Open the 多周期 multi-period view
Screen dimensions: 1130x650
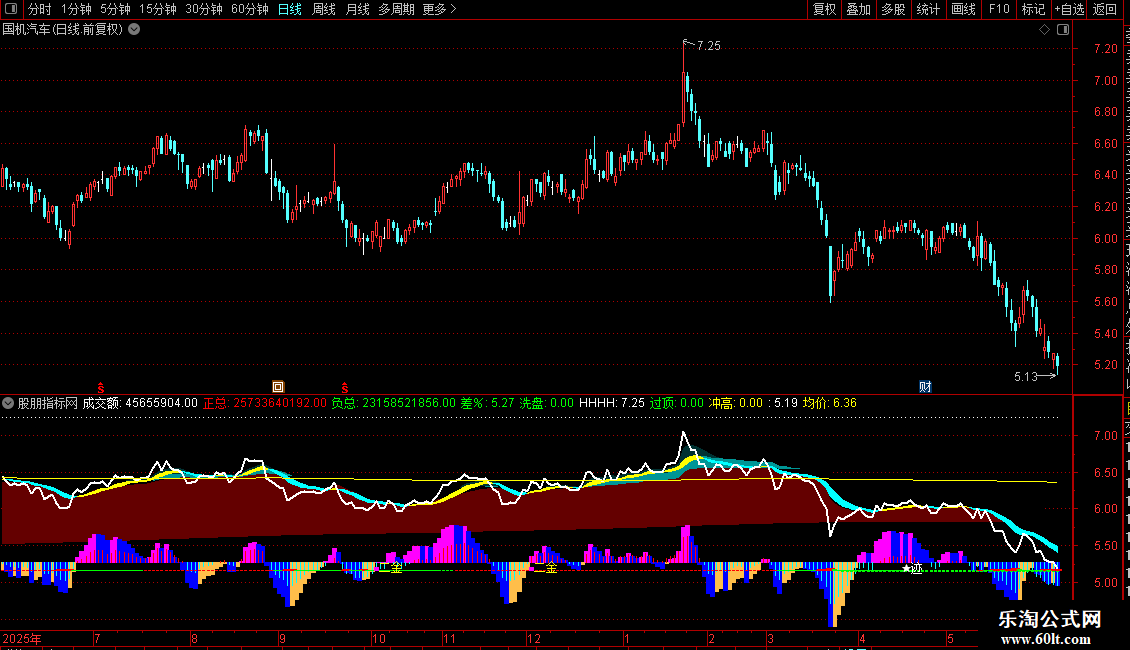tap(396, 9)
